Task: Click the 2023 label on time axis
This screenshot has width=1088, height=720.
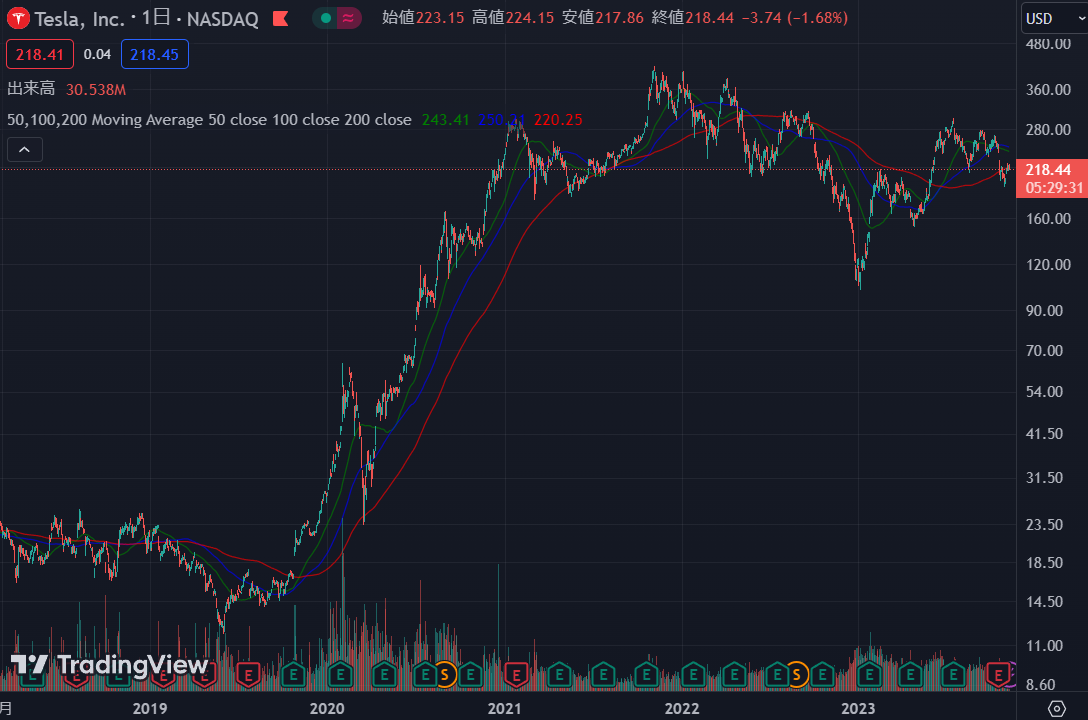Action: pos(858,709)
